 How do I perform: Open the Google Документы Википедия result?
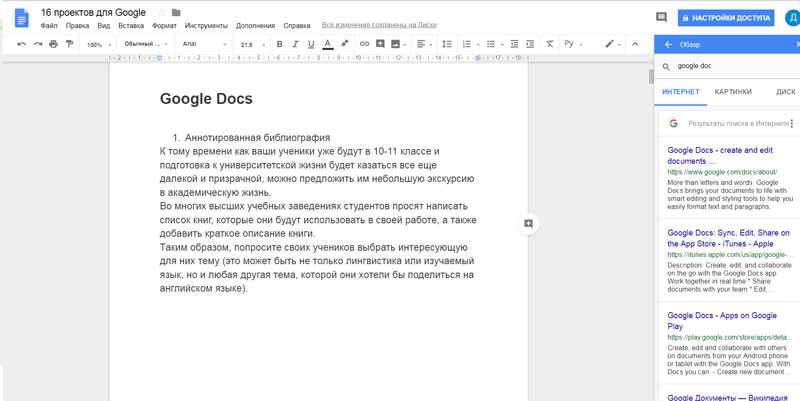[x=728, y=397]
